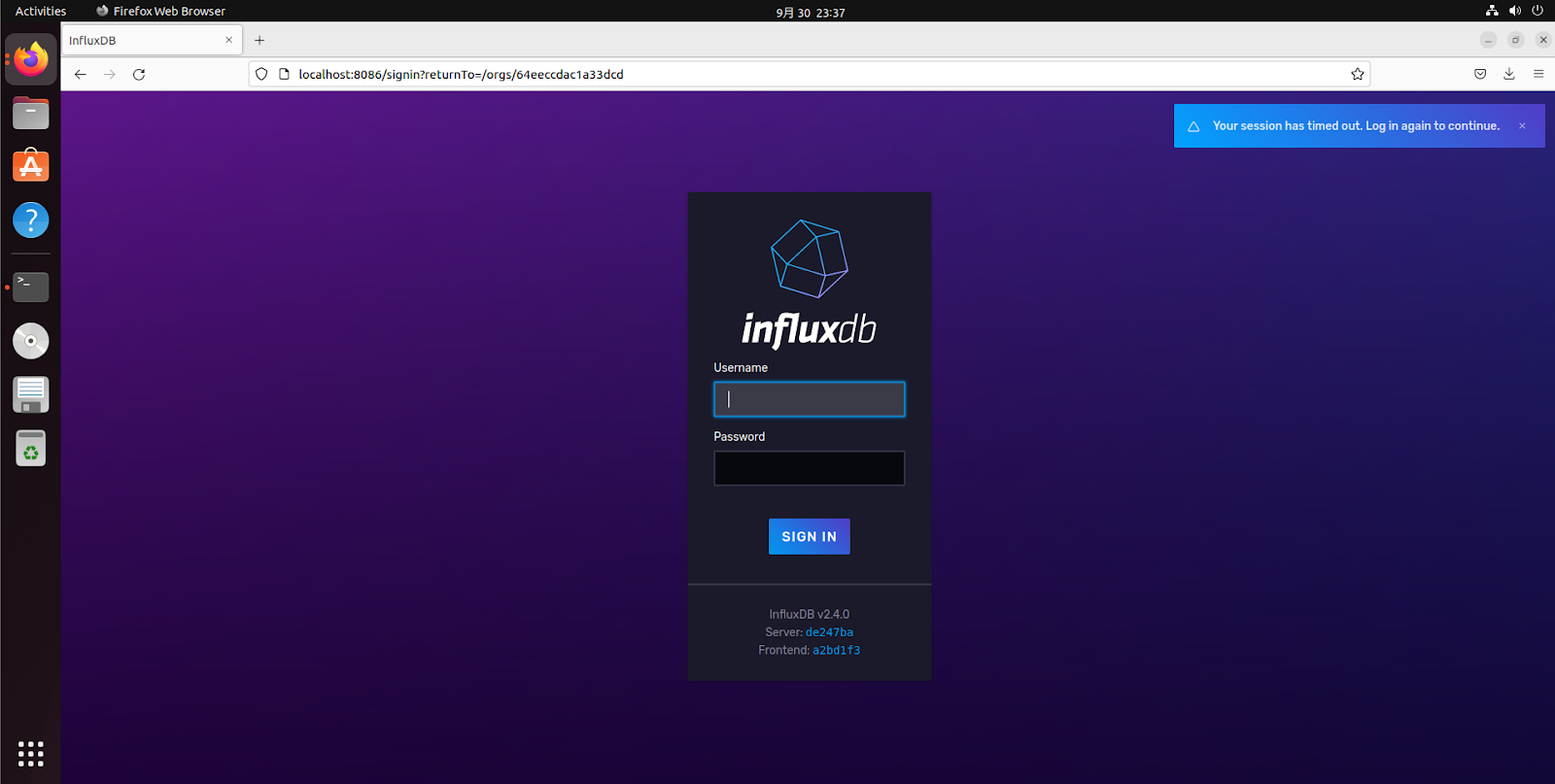This screenshot has height=784, width=1555.
Task: Open the Trash in the dock
Action: (31, 449)
